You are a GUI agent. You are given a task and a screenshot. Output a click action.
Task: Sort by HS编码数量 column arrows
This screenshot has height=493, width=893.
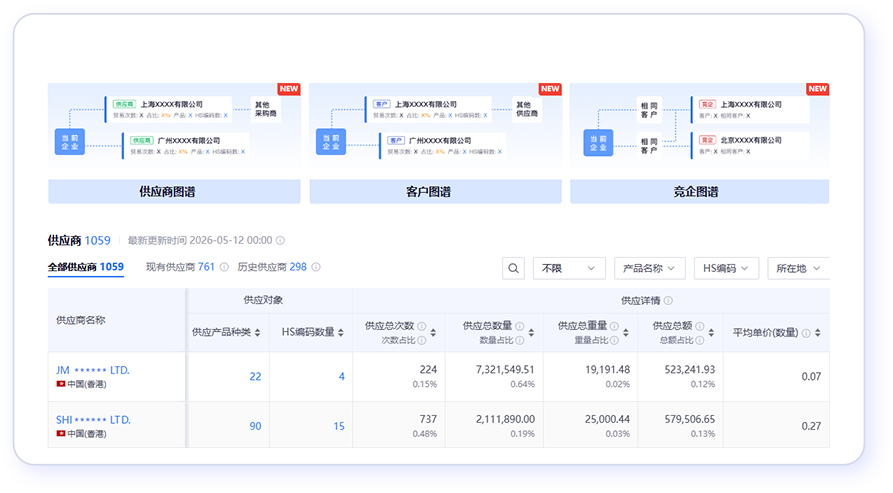[341, 332]
